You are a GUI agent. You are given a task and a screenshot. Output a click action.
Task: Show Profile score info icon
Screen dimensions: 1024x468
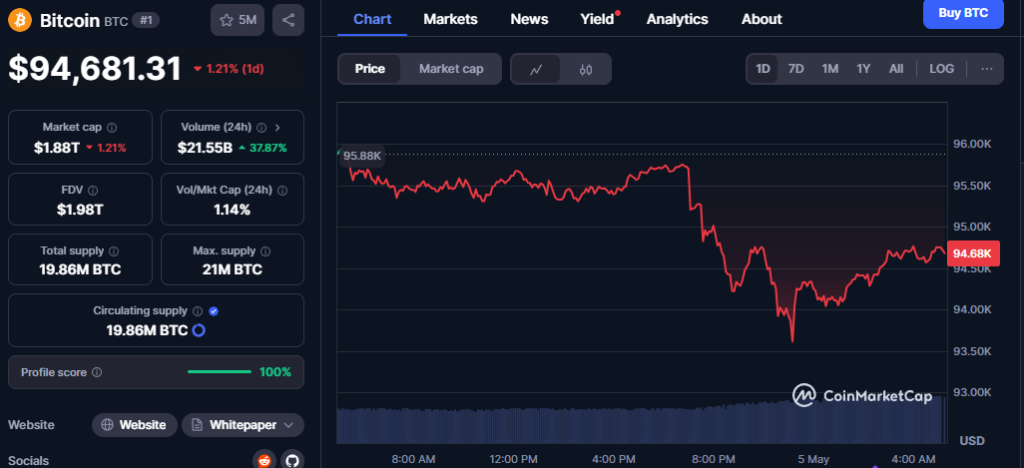pyautogui.click(x=97, y=372)
